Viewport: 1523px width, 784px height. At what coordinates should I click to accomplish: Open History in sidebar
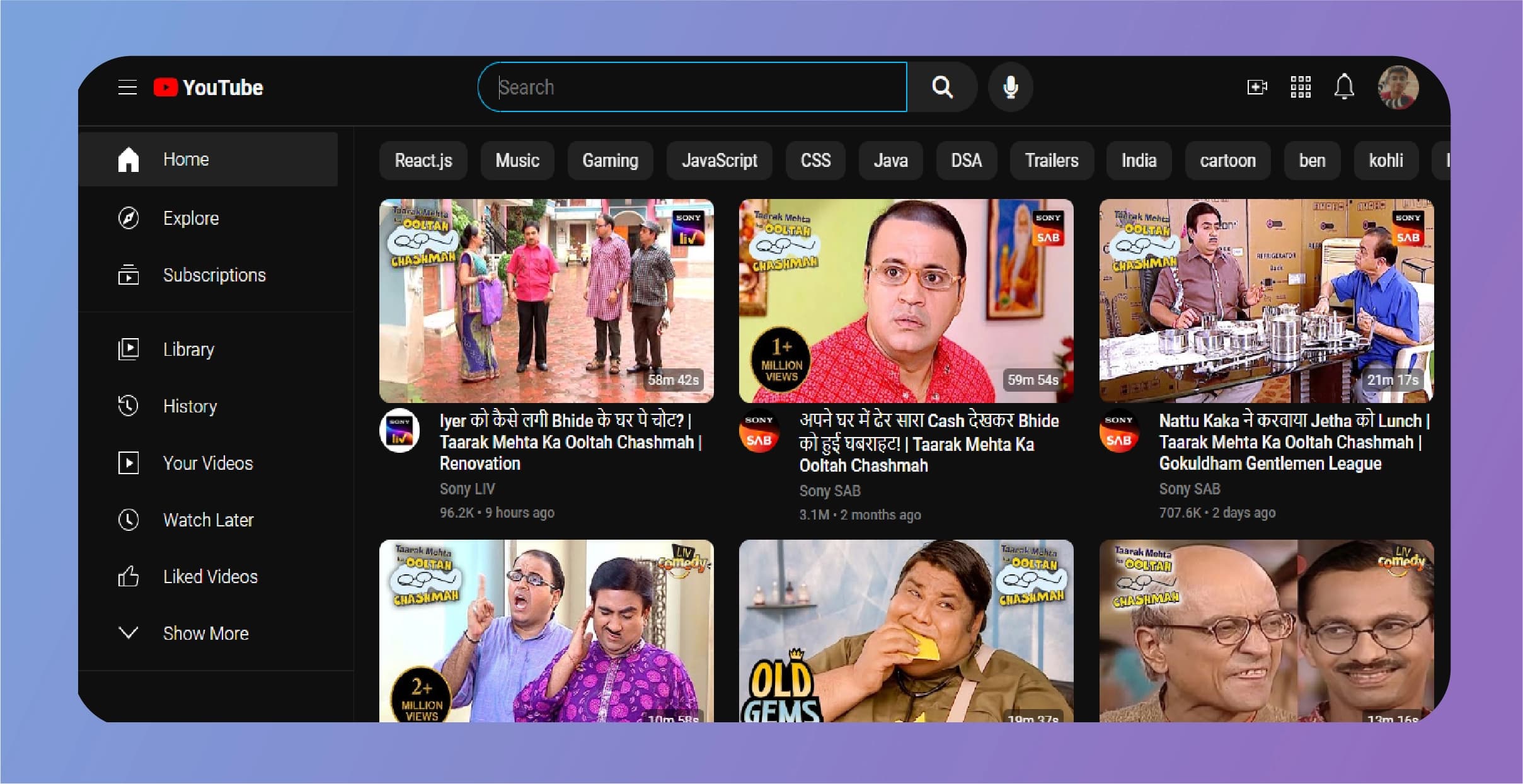coord(208,406)
